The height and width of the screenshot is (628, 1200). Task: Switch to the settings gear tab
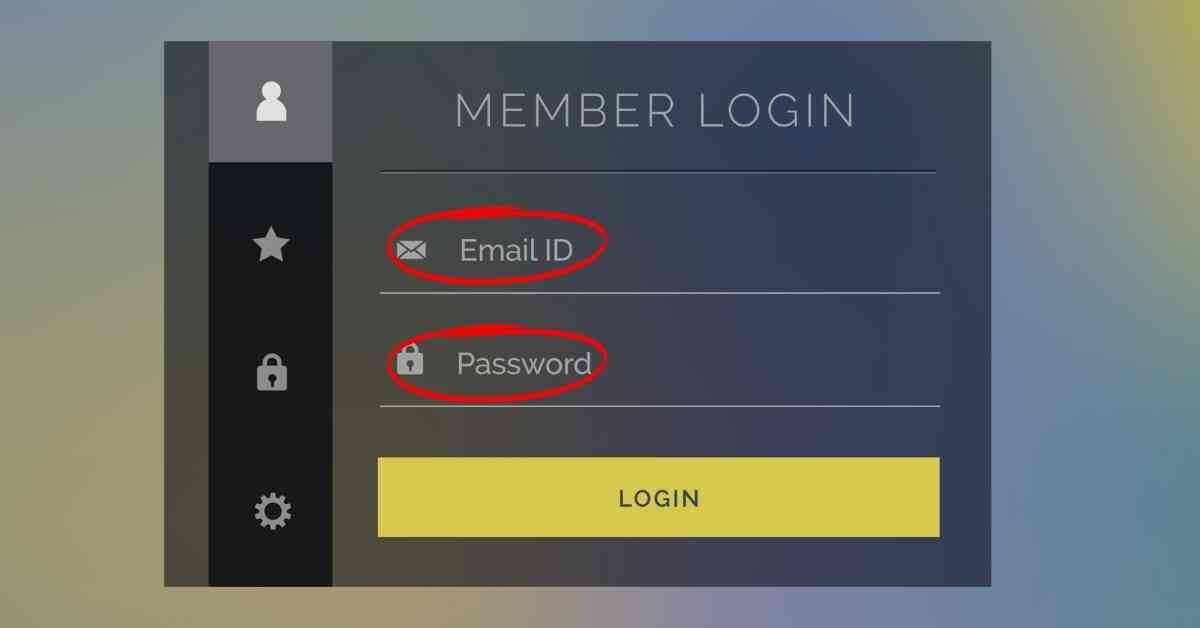(x=270, y=512)
